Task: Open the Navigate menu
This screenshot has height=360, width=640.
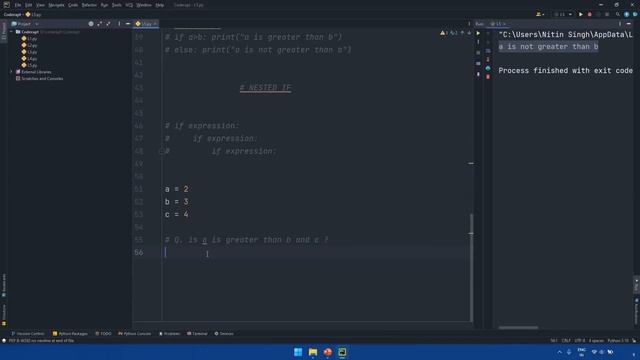Action: click(56, 5)
